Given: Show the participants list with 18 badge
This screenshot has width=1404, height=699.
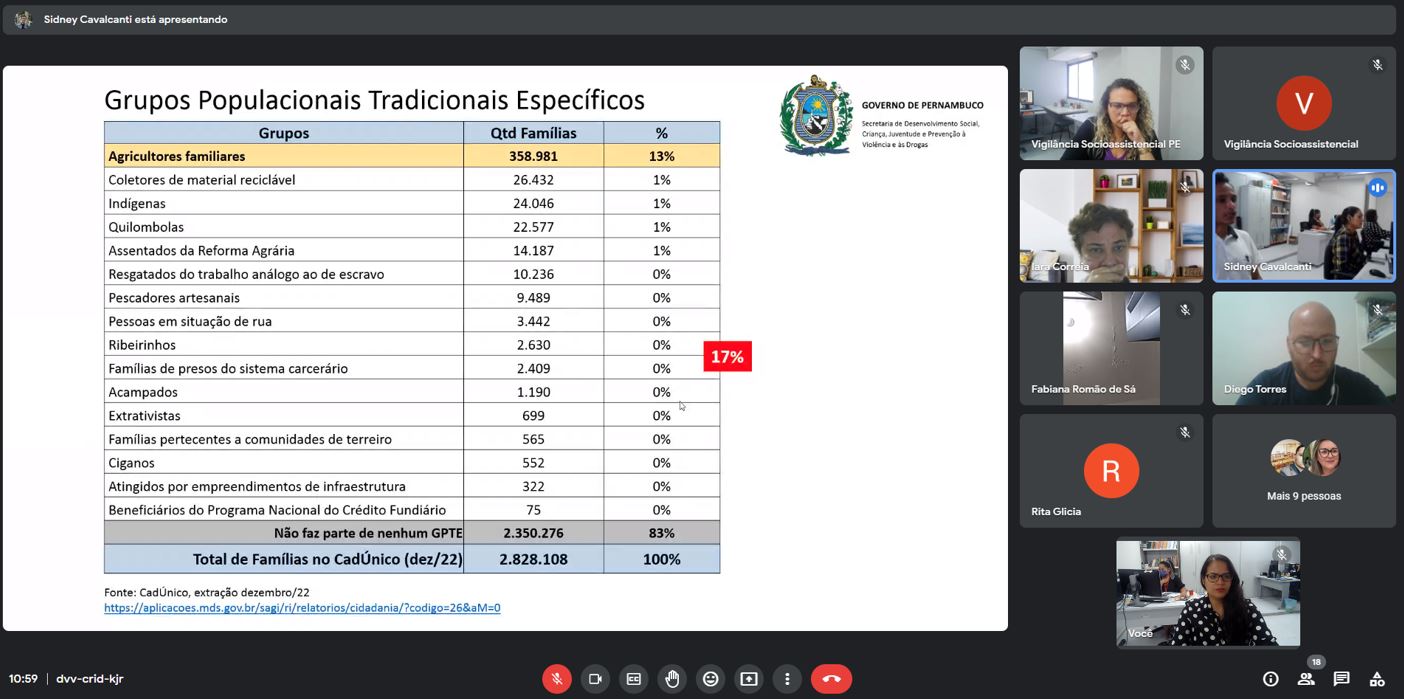Looking at the screenshot, I should pyautogui.click(x=1306, y=679).
